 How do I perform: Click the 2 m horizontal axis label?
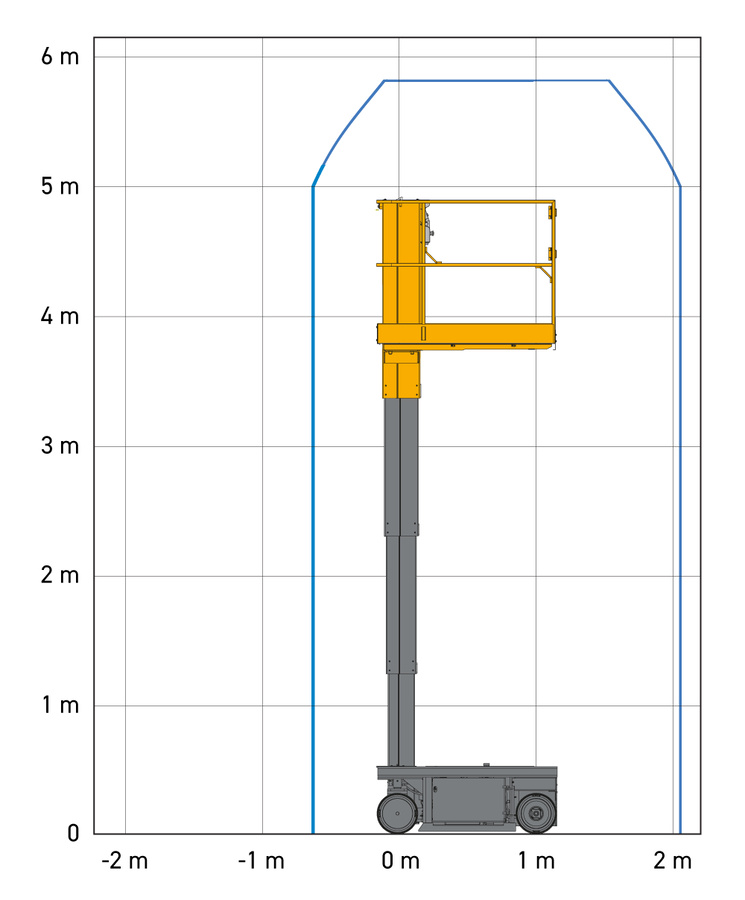pos(673,861)
